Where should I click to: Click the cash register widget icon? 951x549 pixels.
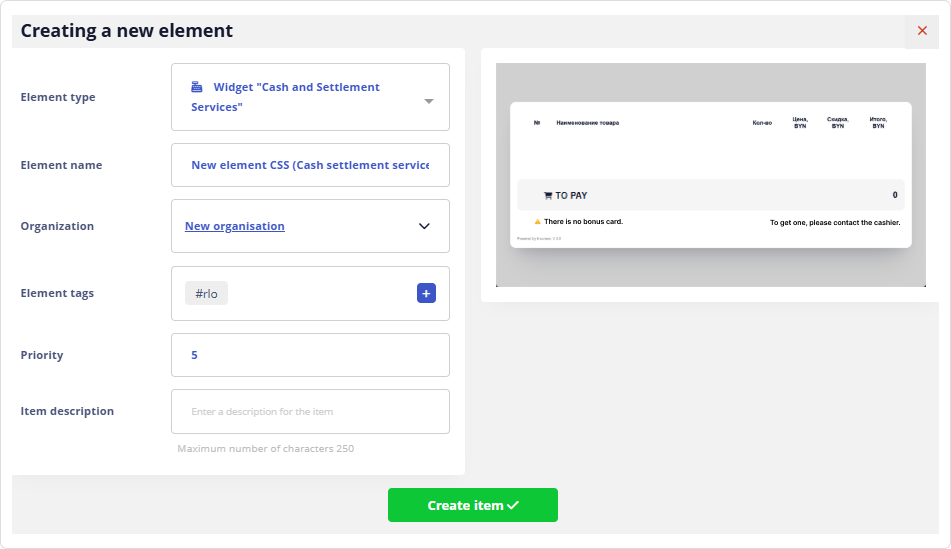[197, 87]
